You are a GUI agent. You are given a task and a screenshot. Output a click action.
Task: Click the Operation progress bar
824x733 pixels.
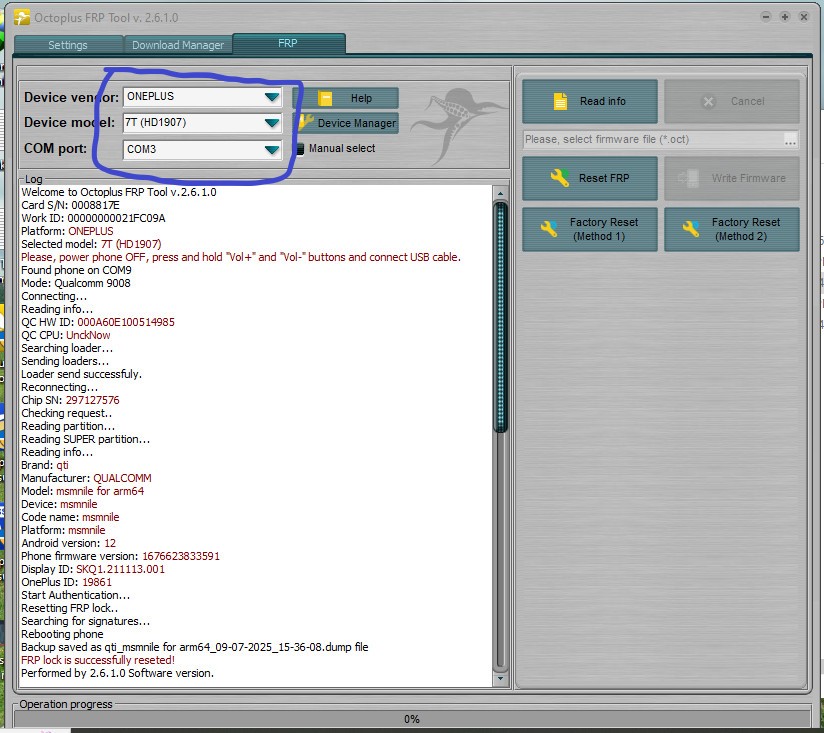click(412, 719)
